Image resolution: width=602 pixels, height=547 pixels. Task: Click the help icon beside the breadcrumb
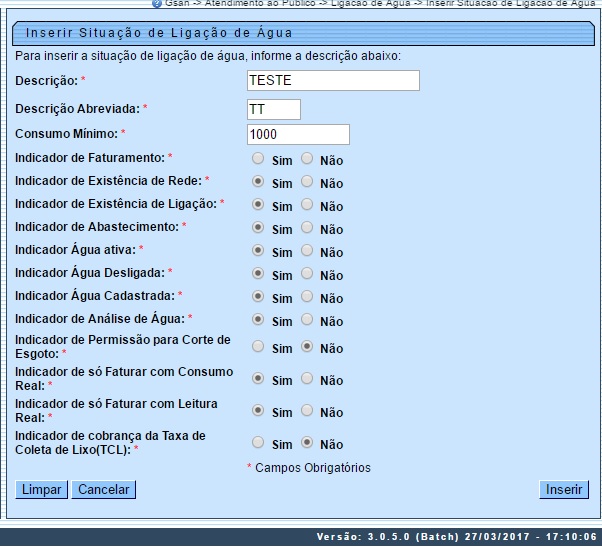tap(157, 3)
